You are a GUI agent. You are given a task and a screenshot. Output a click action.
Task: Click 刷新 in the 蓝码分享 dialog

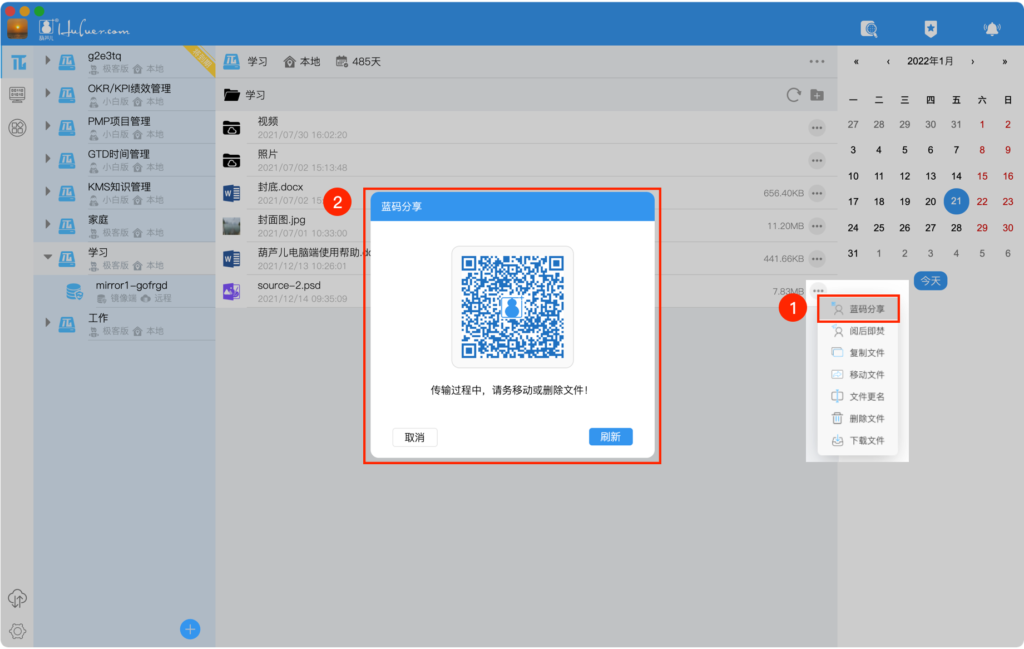611,437
